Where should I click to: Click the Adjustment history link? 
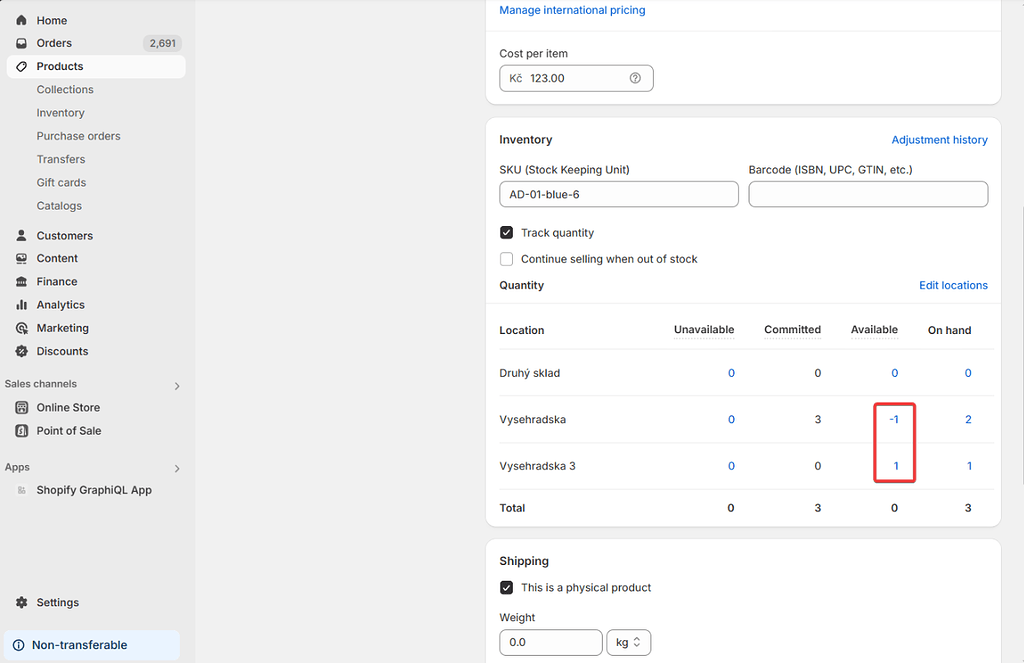(939, 140)
